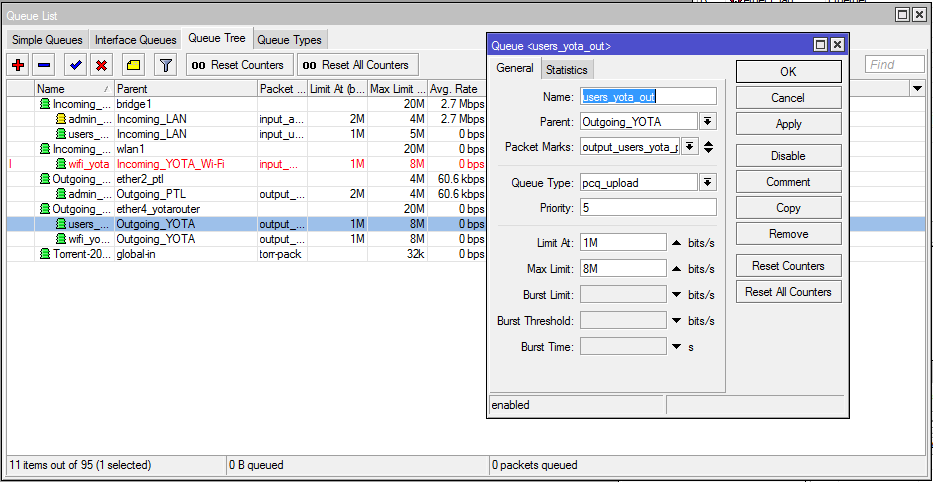
Task: Click the 32k Max Limit cell
Action: point(397,253)
